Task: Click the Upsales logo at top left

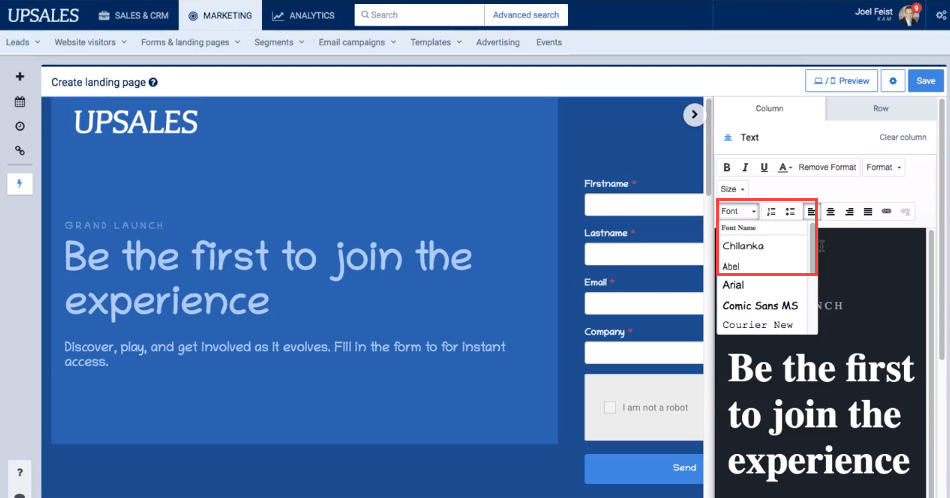Action: (x=43, y=15)
